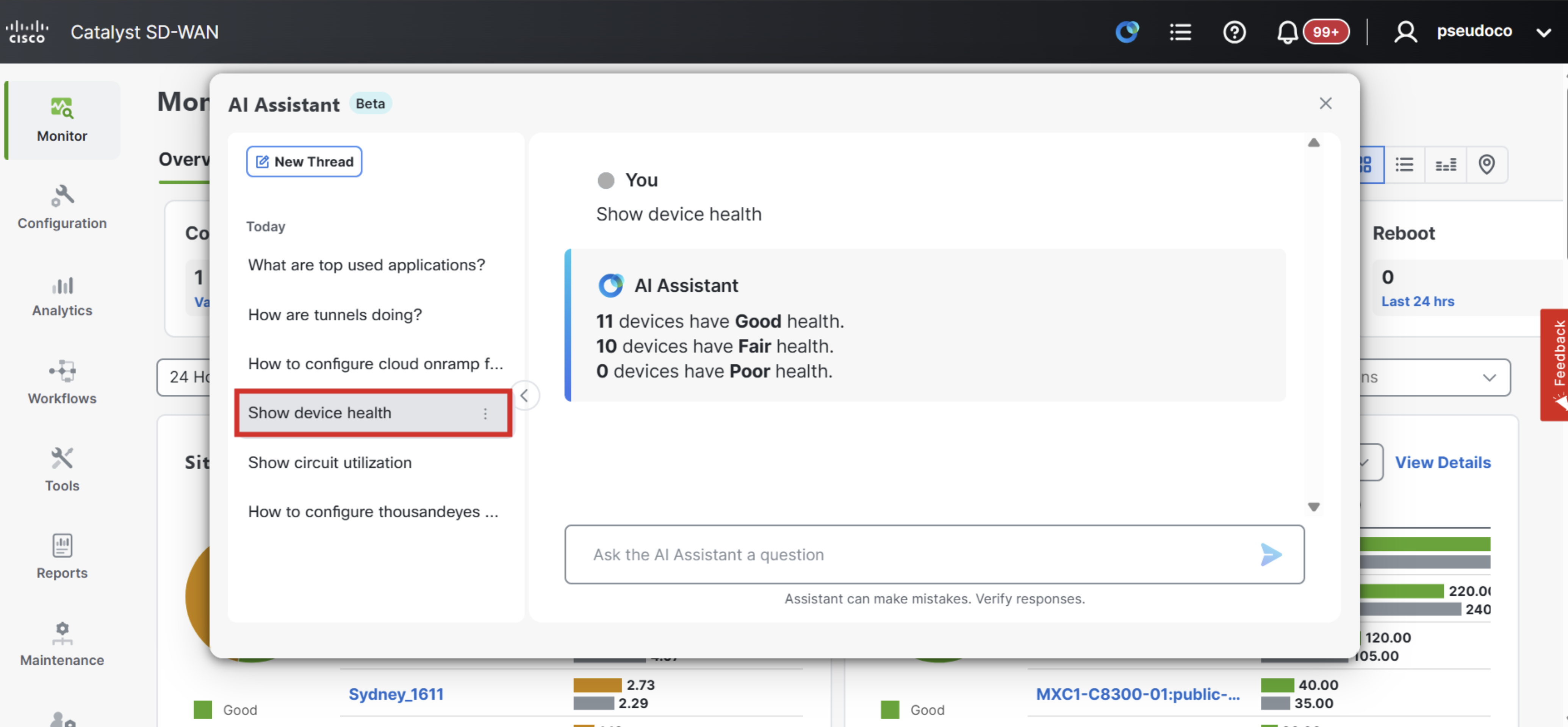Start a New Thread
This screenshot has height=728, width=1568.
tap(304, 162)
